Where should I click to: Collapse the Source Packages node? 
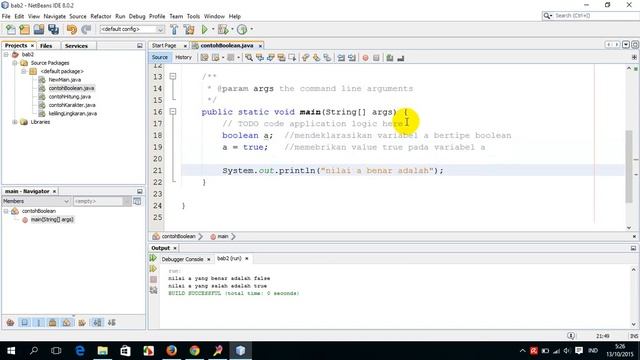pyautogui.click(x=15, y=63)
